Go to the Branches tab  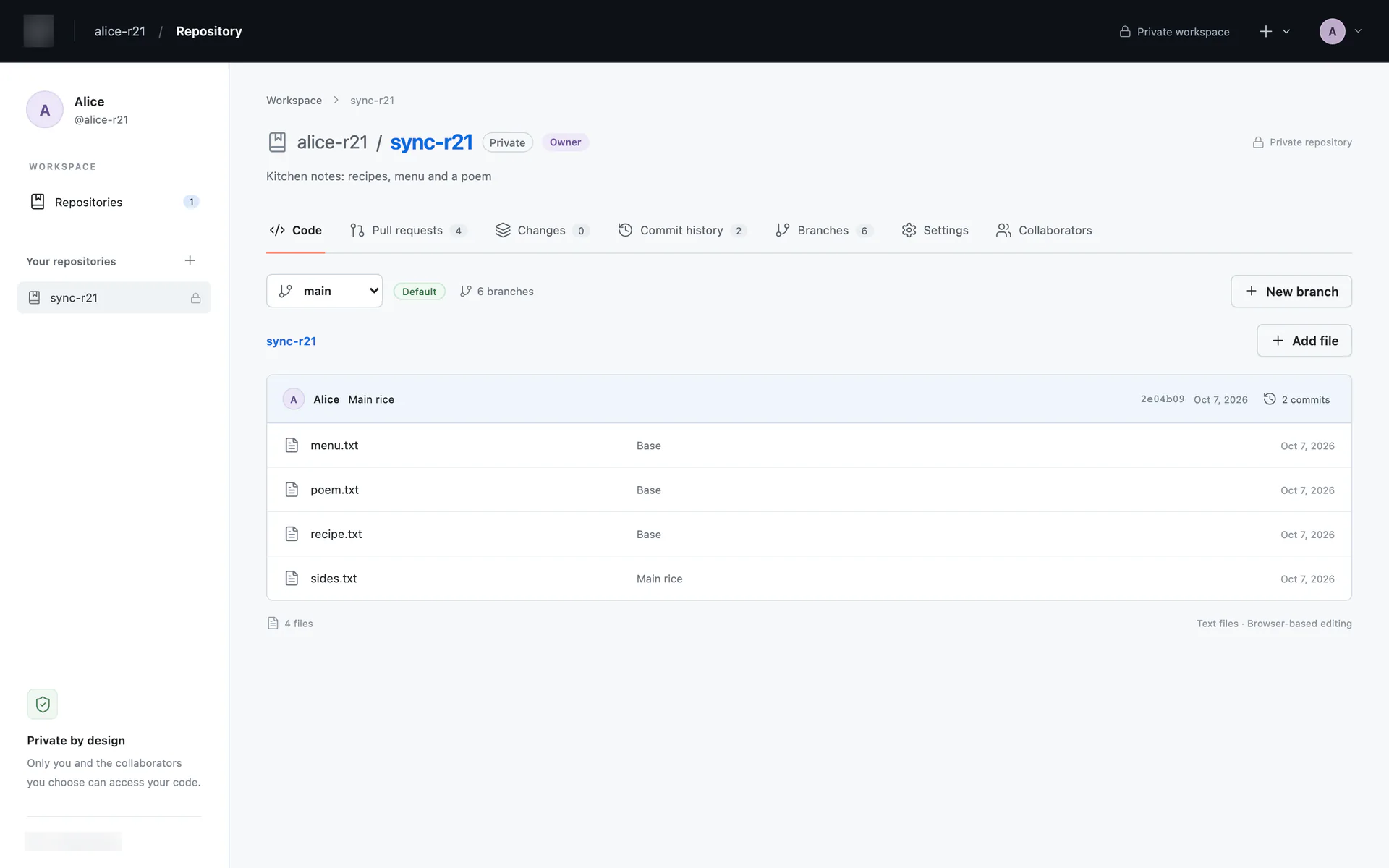click(823, 230)
